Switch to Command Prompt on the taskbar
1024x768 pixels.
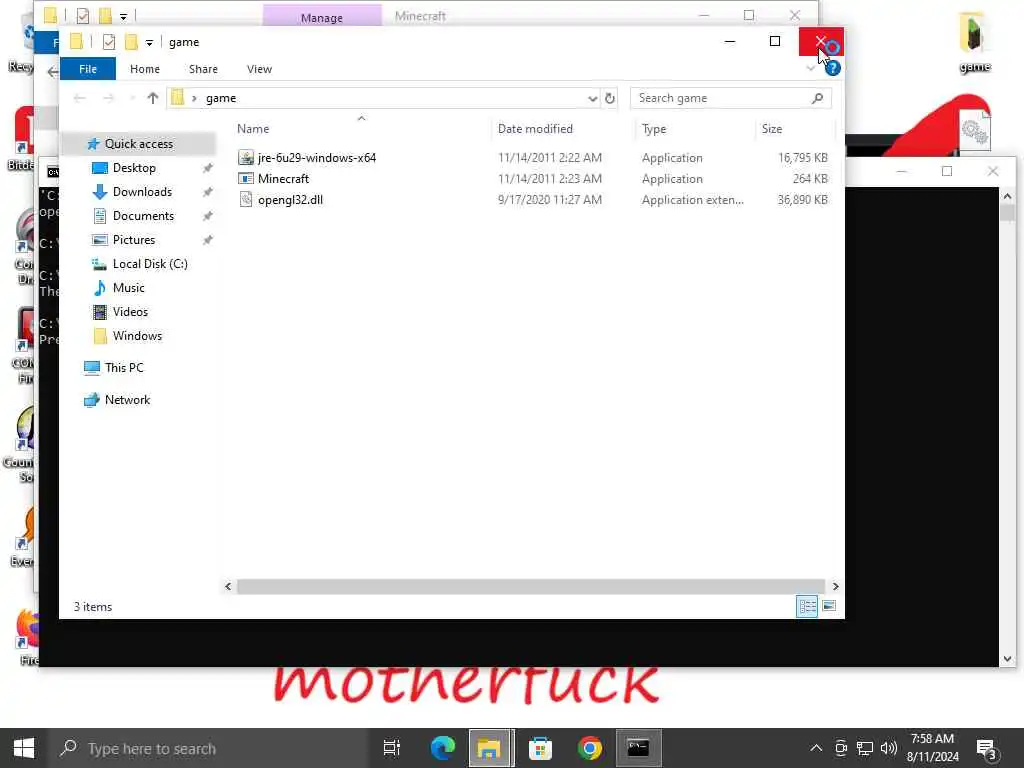click(638, 748)
